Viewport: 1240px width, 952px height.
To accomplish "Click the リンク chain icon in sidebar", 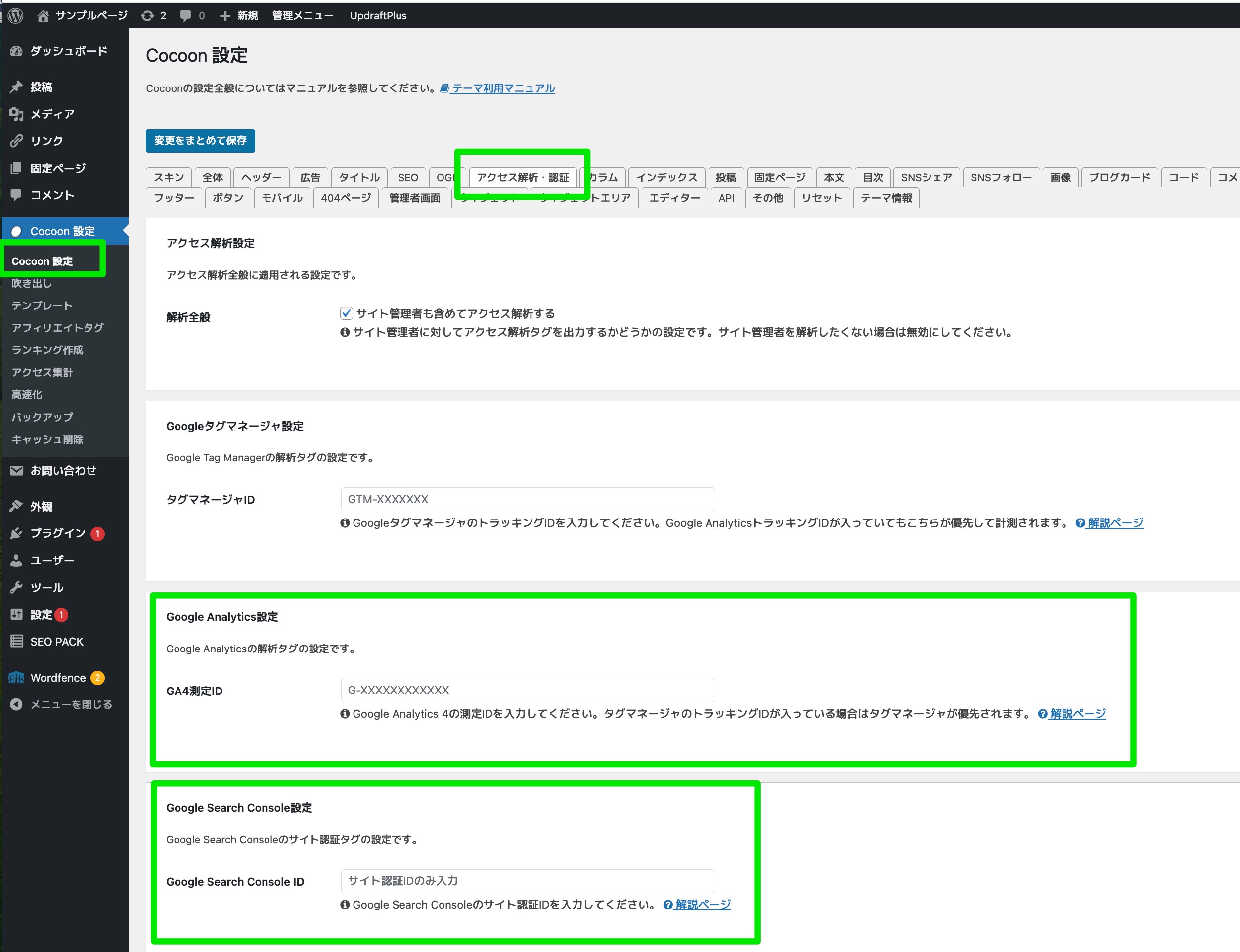I will point(16,140).
